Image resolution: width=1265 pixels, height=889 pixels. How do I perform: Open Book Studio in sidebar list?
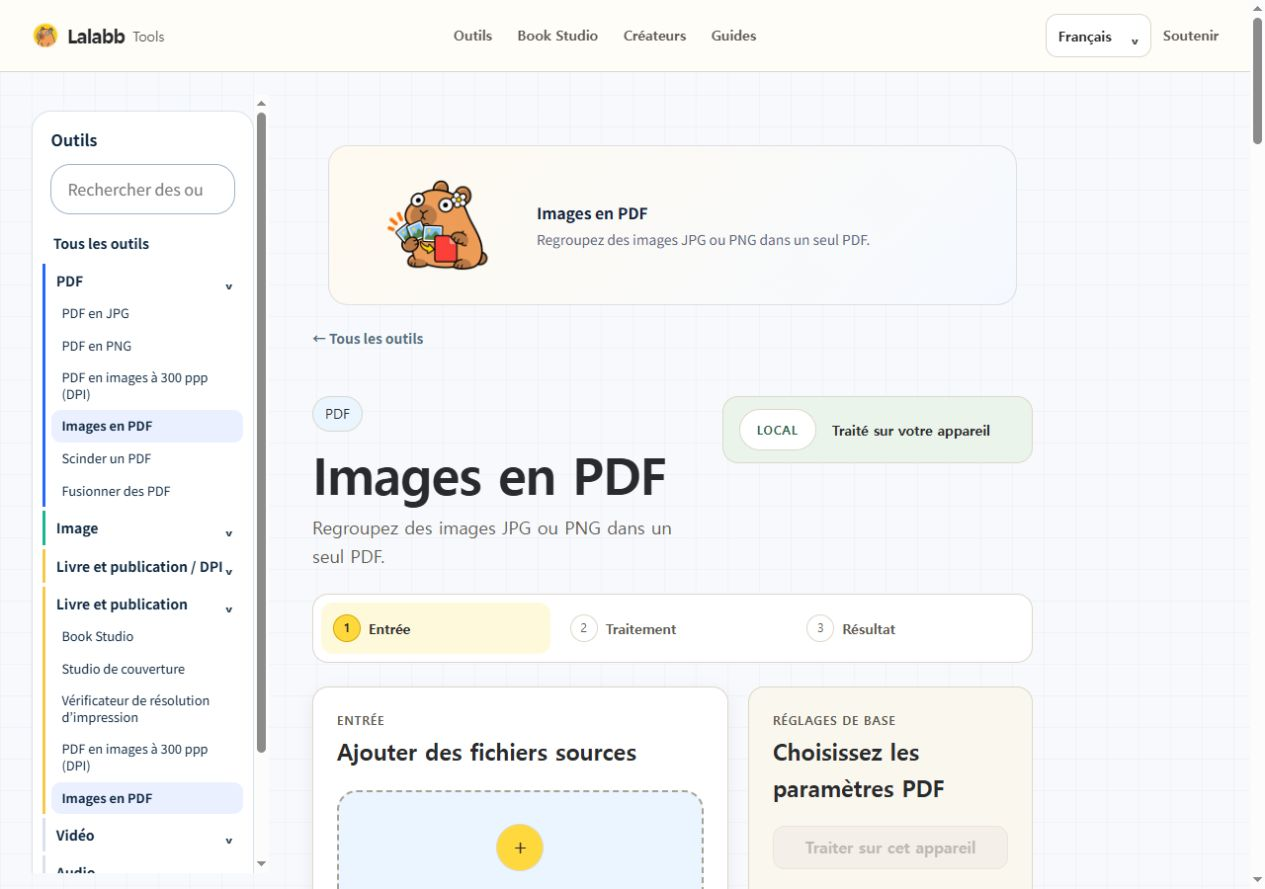pos(147,636)
